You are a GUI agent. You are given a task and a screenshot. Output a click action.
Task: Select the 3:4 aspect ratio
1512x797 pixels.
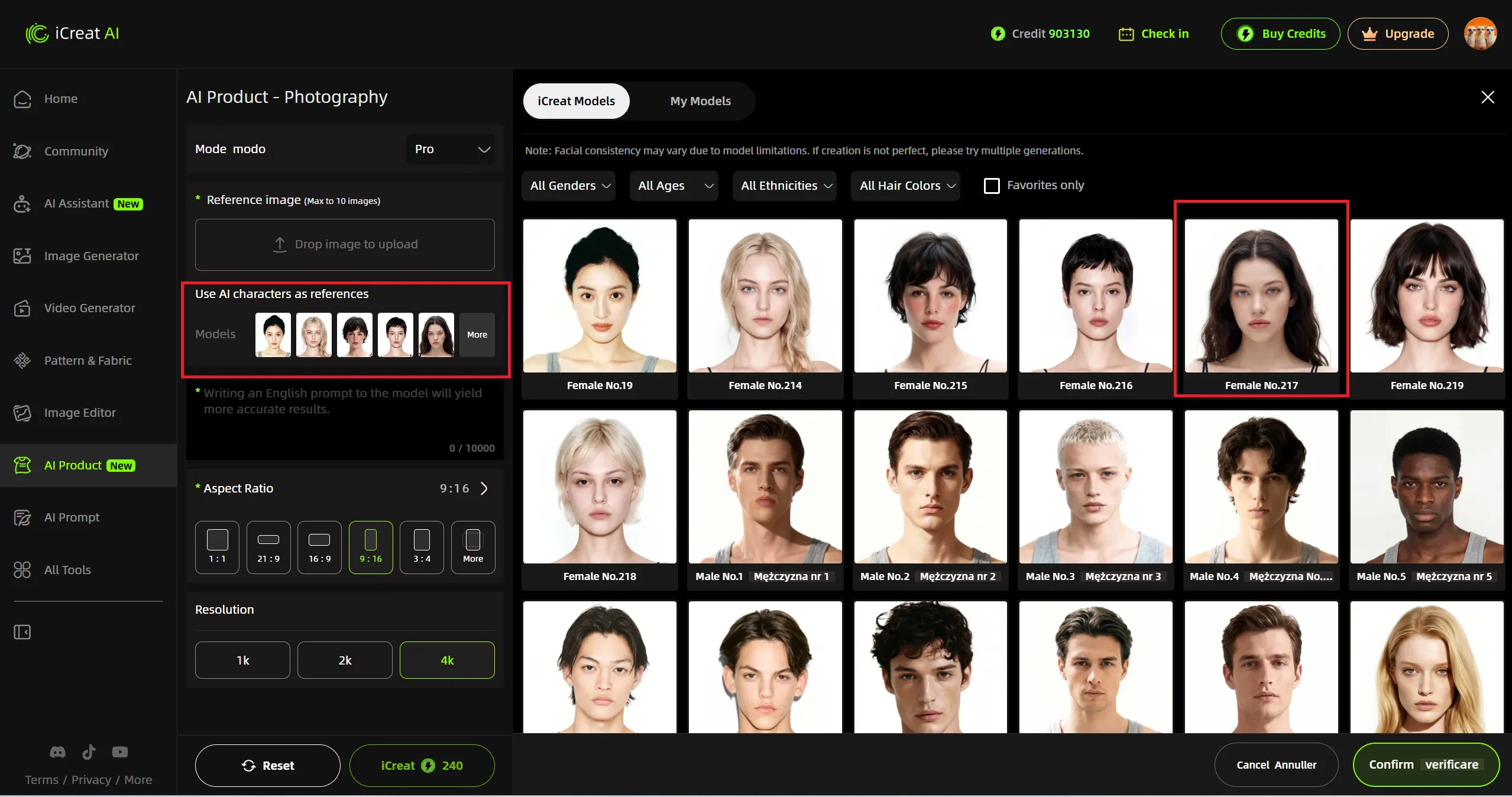click(x=422, y=547)
